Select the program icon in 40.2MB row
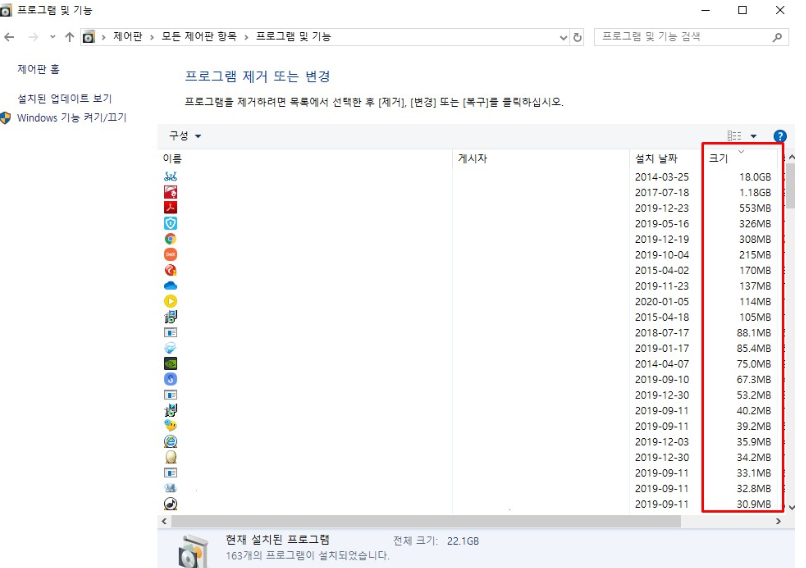806x568 pixels. click(171, 410)
